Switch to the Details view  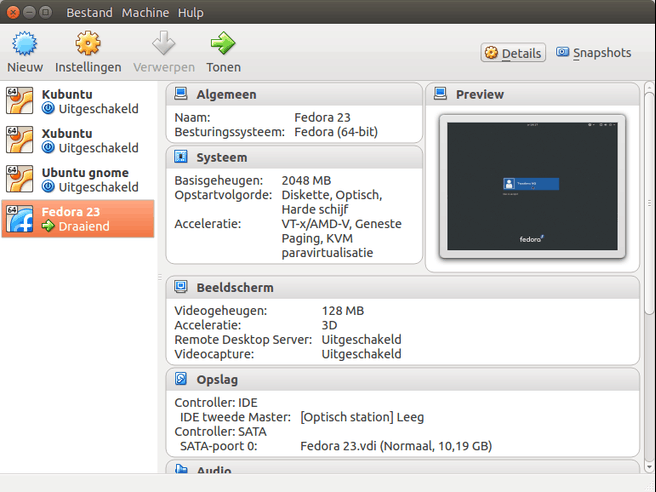[513, 53]
